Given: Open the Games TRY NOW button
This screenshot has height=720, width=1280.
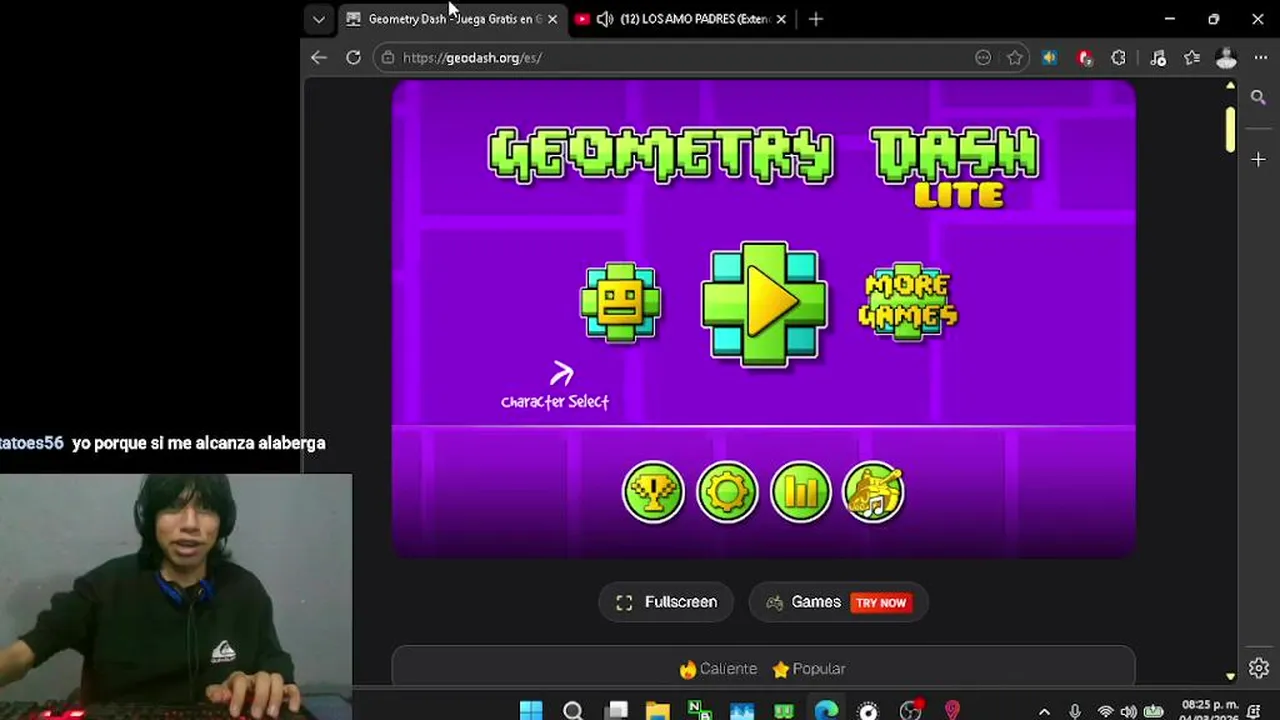Looking at the screenshot, I should point(838,602).
